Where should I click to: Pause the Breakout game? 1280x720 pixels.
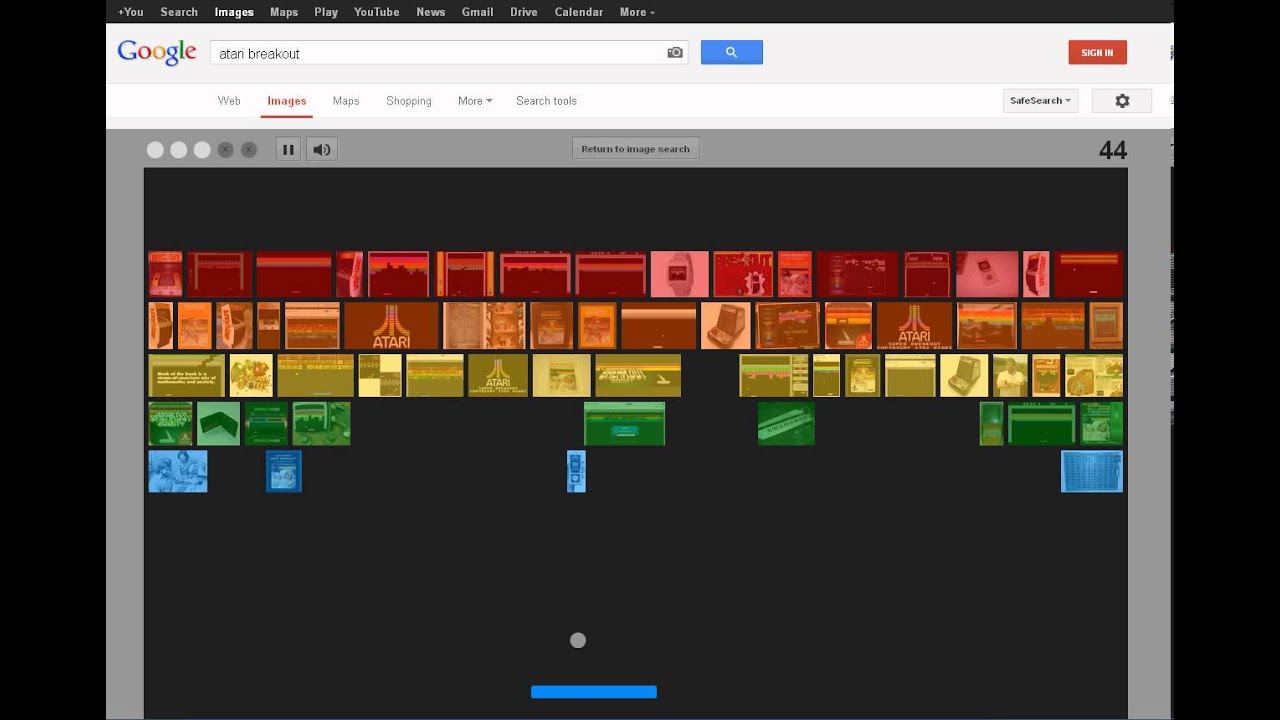pyautogui.click(x=288, y=150)
